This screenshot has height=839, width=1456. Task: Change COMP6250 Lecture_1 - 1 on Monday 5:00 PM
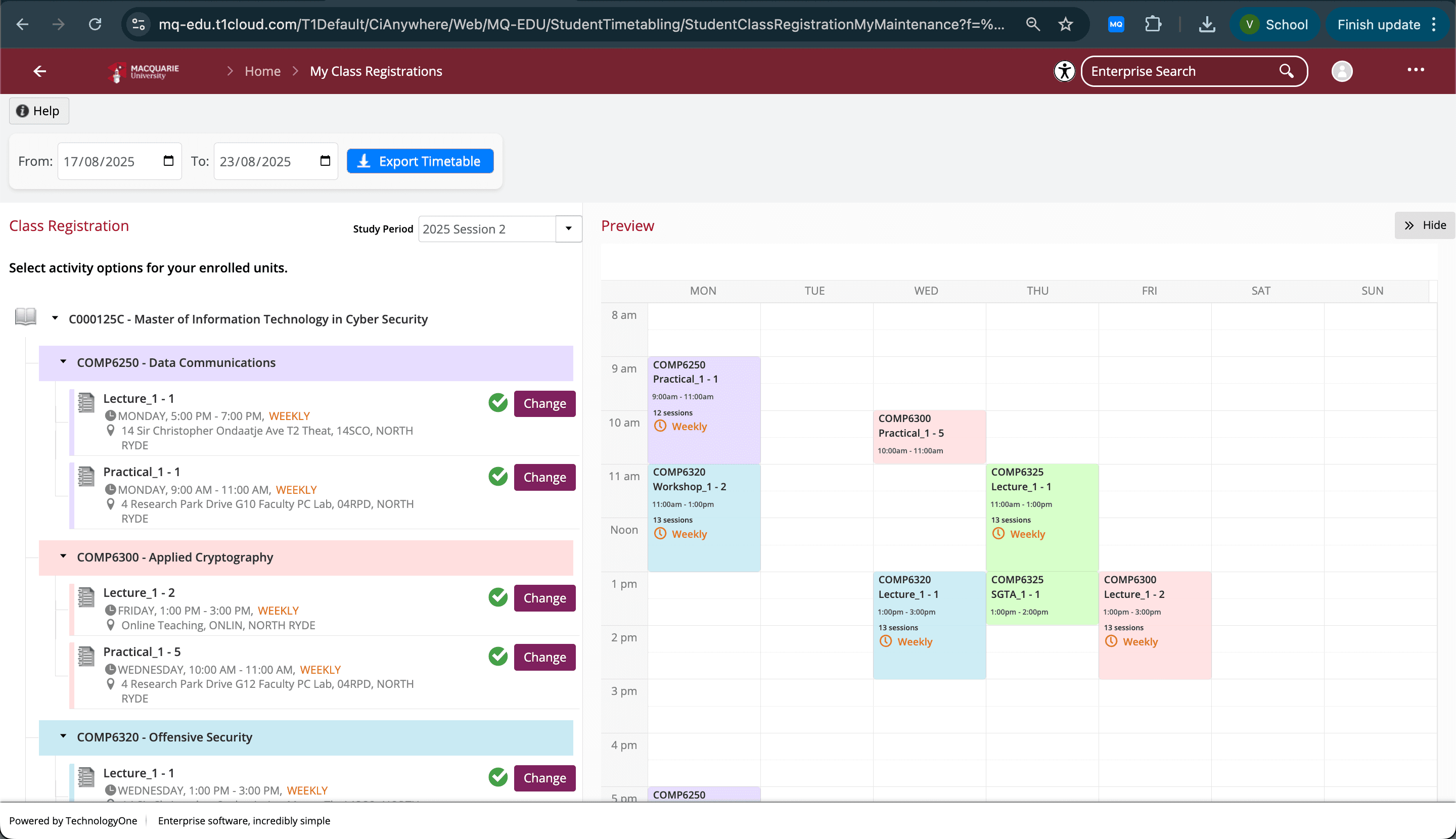click(544, 403)
